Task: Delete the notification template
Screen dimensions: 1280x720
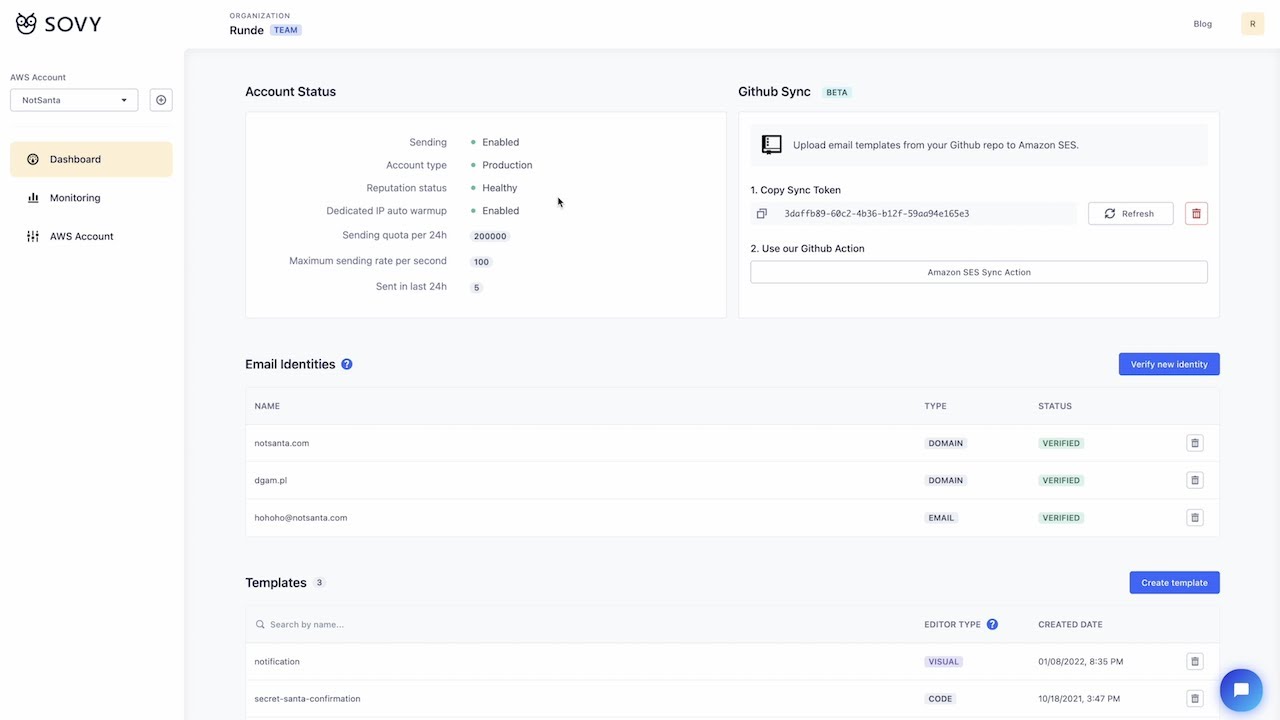Action: (x=1194, y=661)
